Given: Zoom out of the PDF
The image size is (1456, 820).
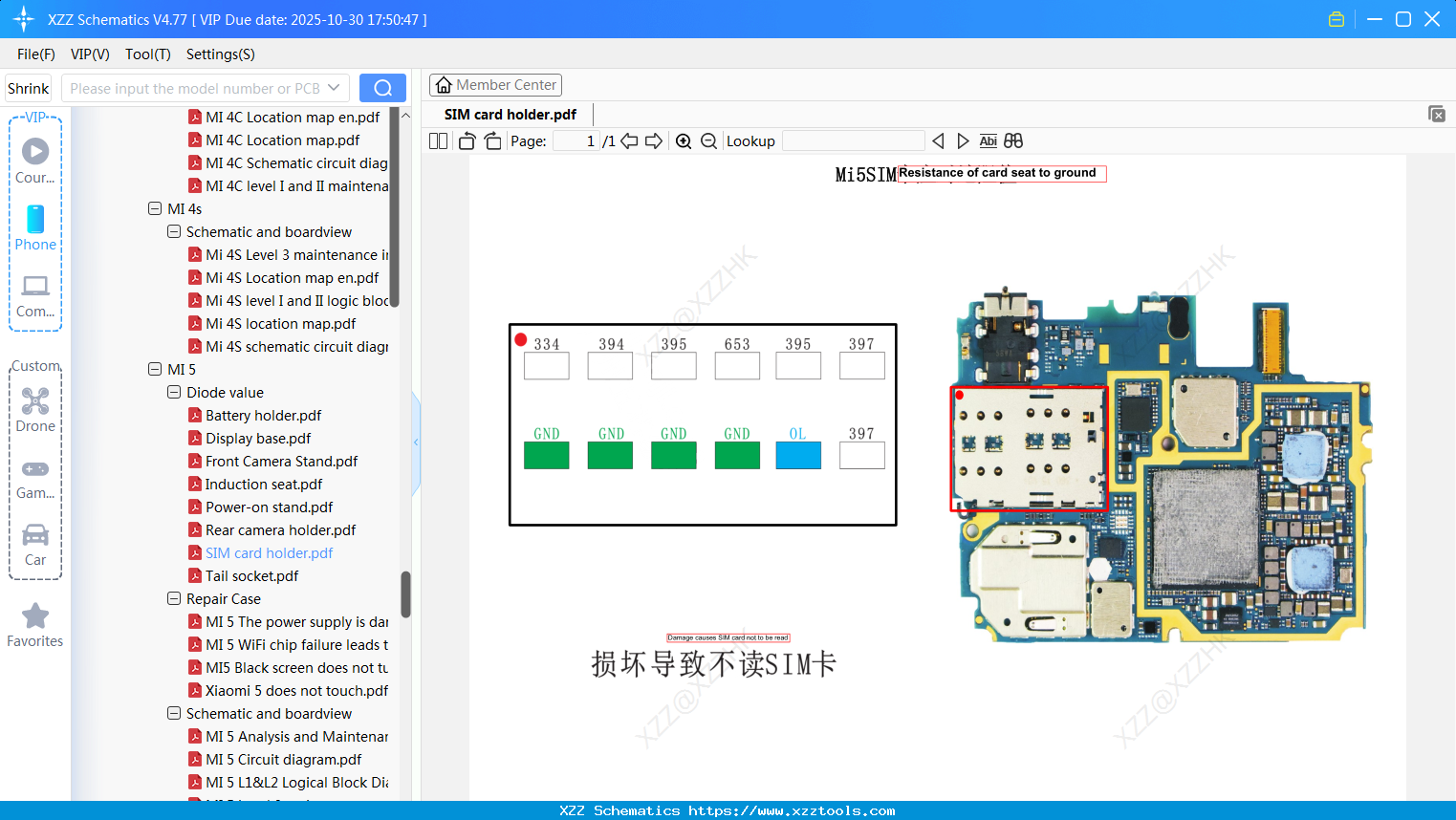Looking at the screenshot, I should coord(708,141).
